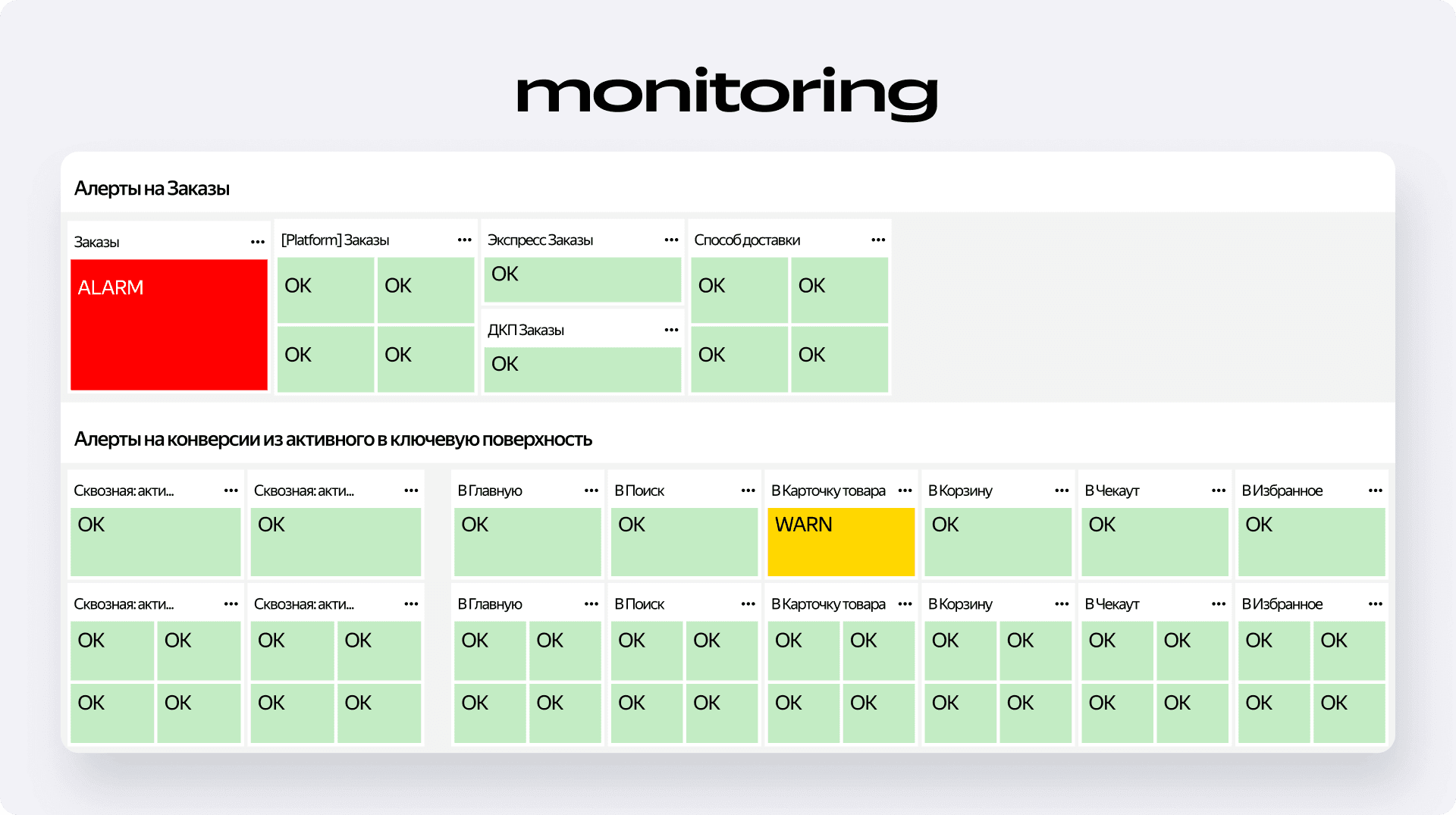This screenshot has width=1456, height=815.
Task: Open menu of single-tile В Поиск widget
Action: pos(748,491)
